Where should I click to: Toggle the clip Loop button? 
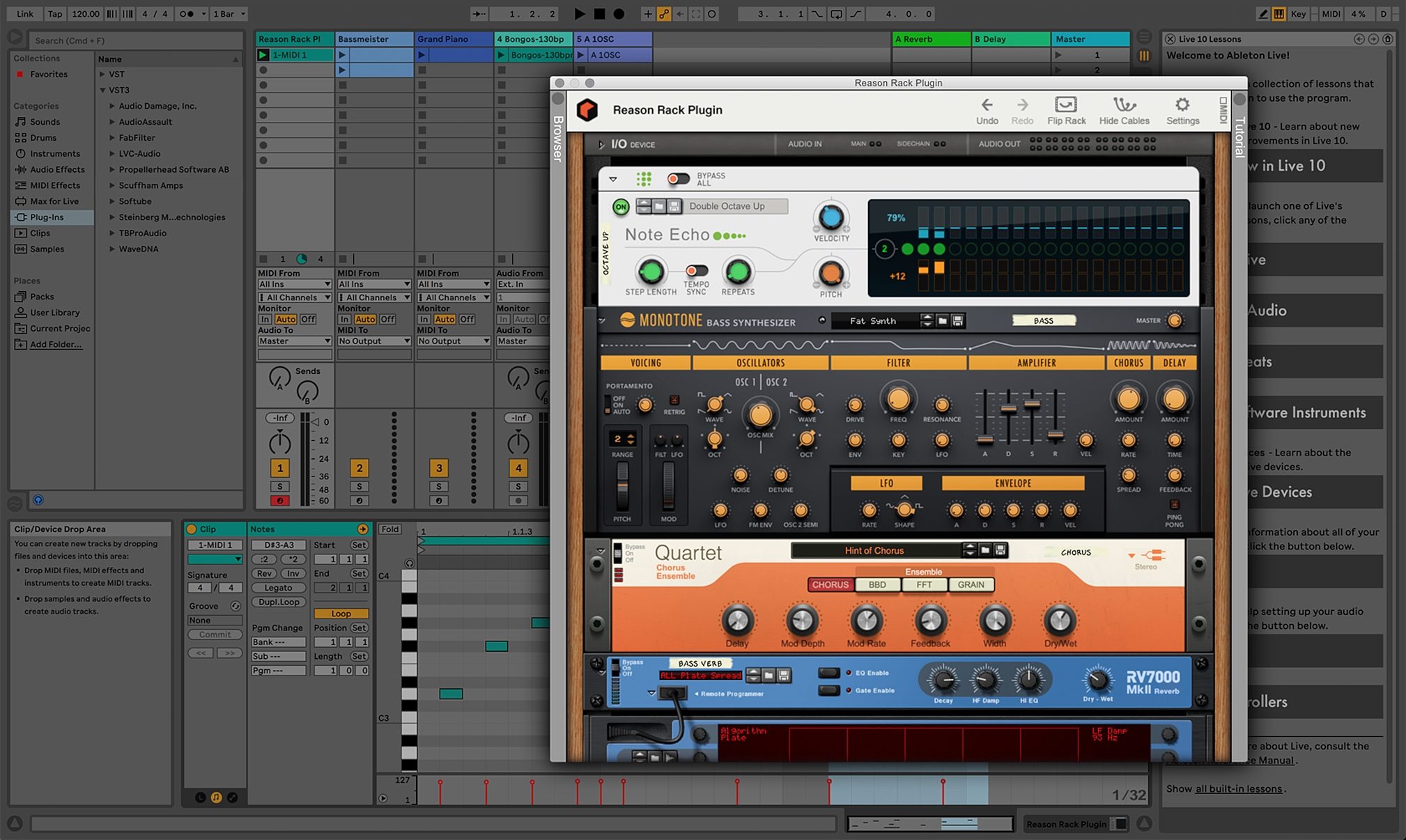tap(341, 614)
